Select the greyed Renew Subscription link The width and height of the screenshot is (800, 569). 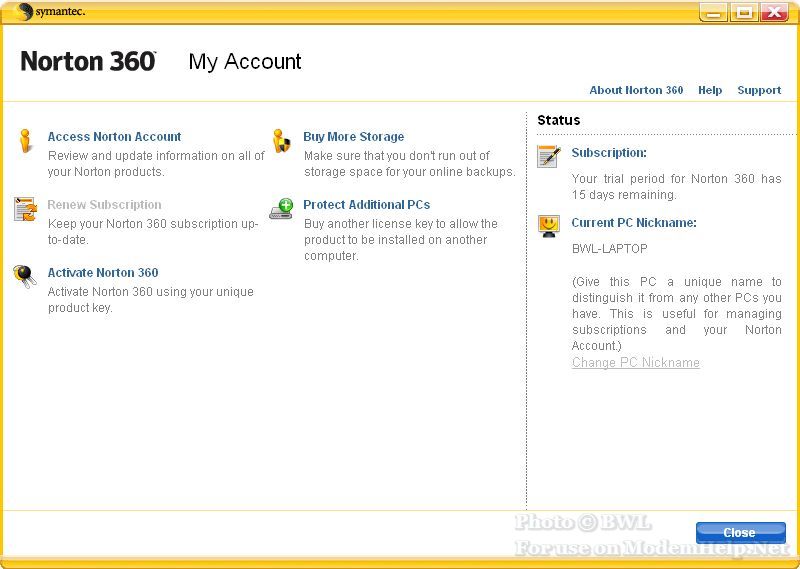[x=105, y=205]
